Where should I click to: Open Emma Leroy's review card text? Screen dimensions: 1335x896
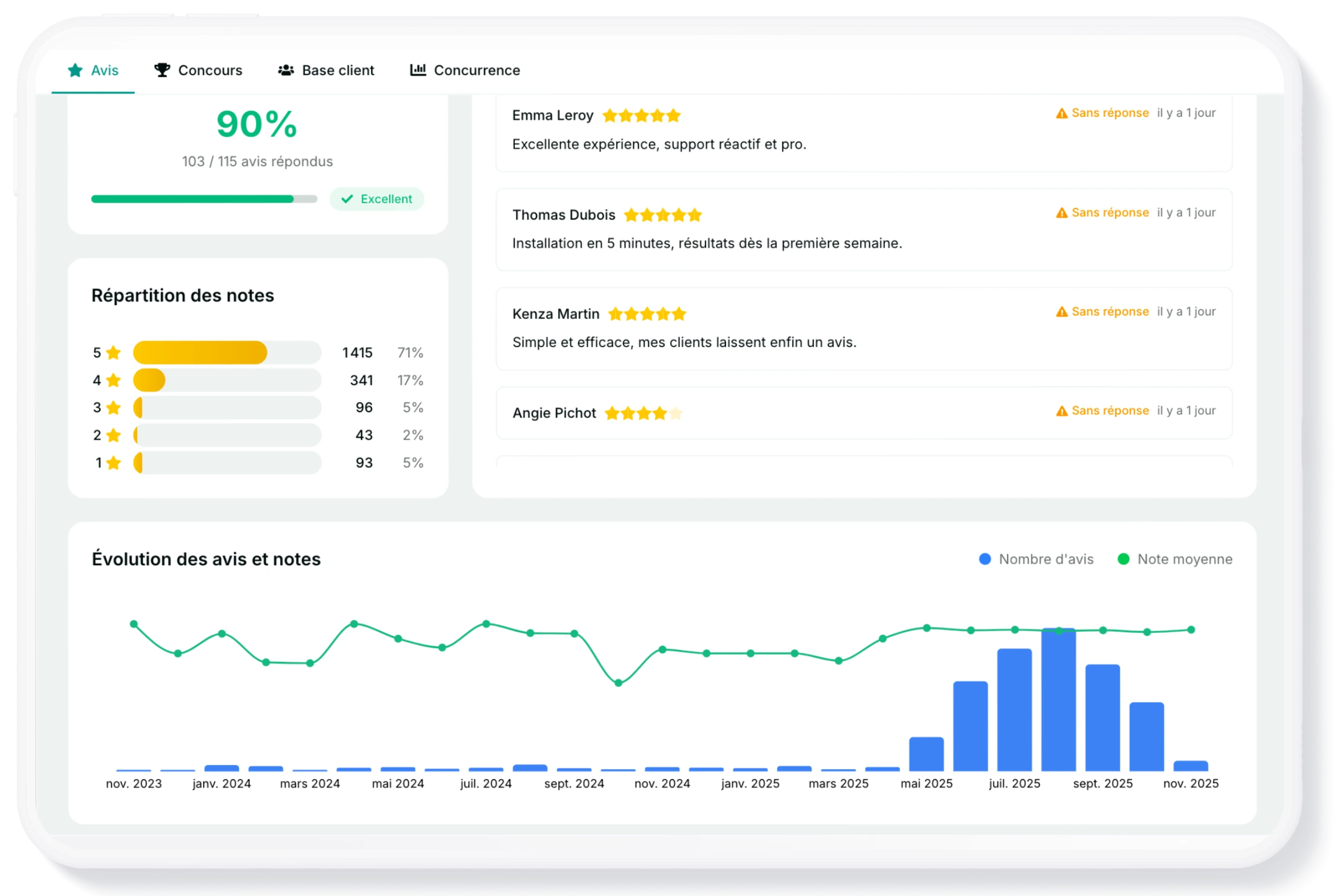659,144
